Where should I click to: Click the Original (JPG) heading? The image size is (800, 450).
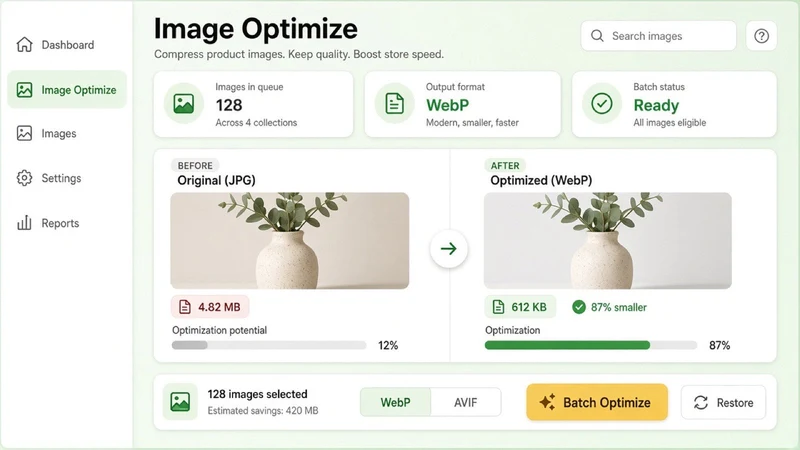point(216,180)
